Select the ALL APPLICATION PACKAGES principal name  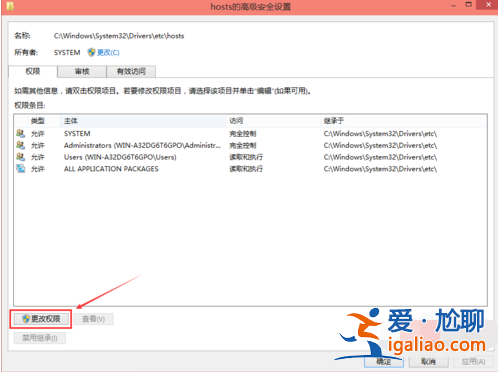(x=111, y=169)
